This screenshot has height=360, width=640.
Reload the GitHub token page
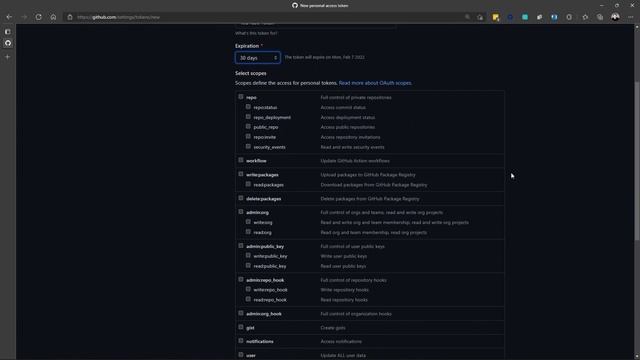(x=38, y=17)
